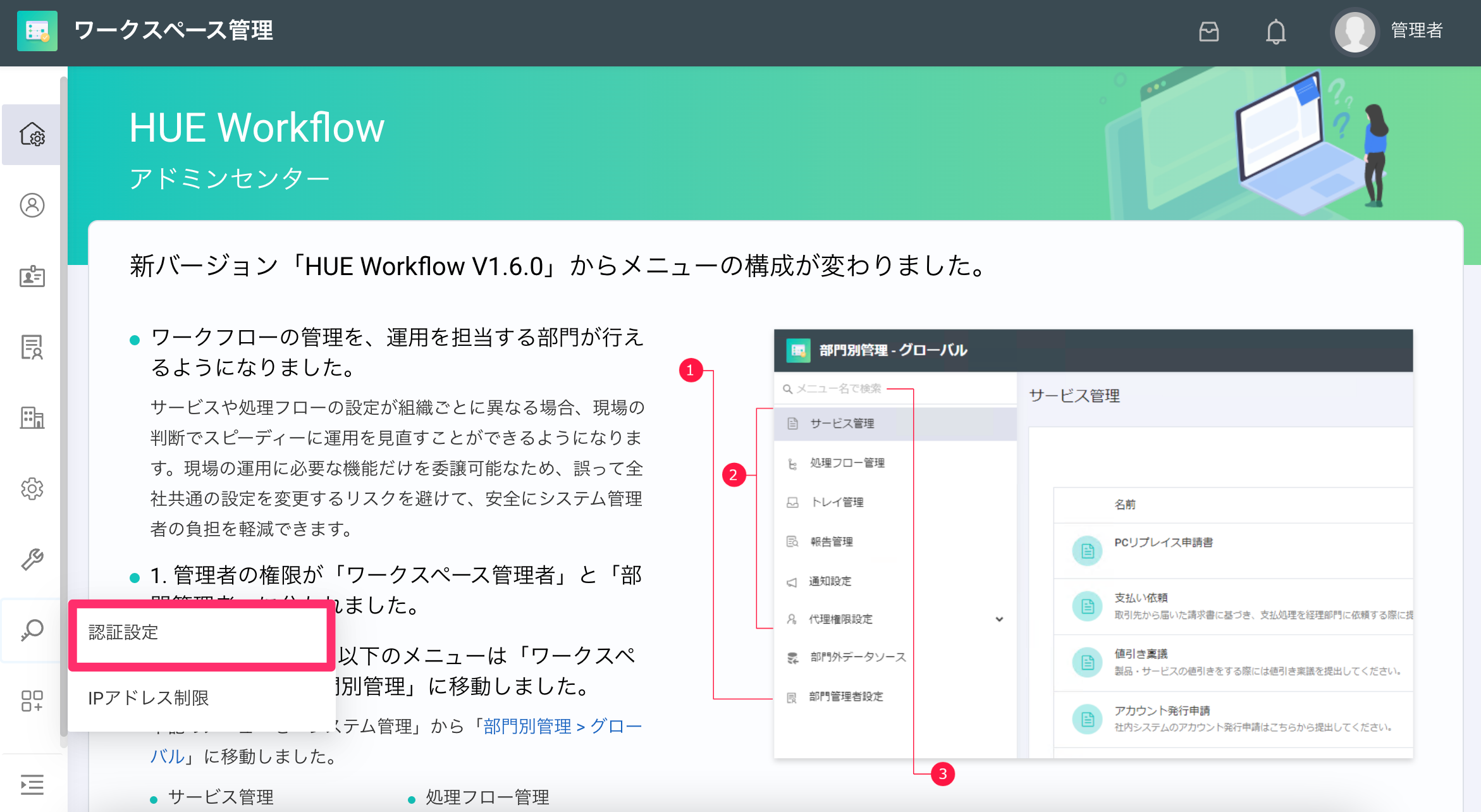The image size is (1481, 812).
Task: Click the アドミンセンター banner subtitle
Action: tap(230, 178)
